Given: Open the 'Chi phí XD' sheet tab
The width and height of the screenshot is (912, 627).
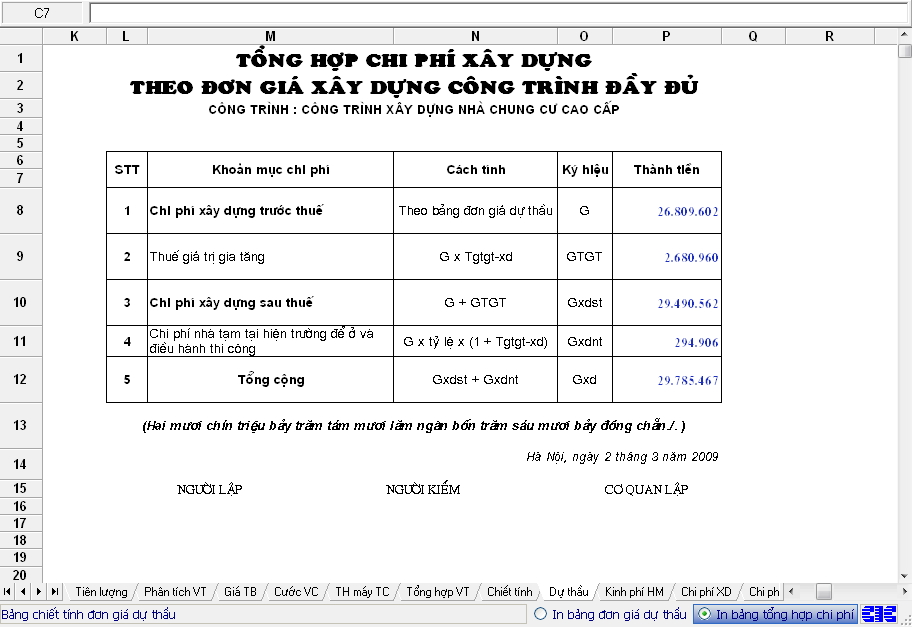Looking at the screenshot, I should tap(706, 592).
